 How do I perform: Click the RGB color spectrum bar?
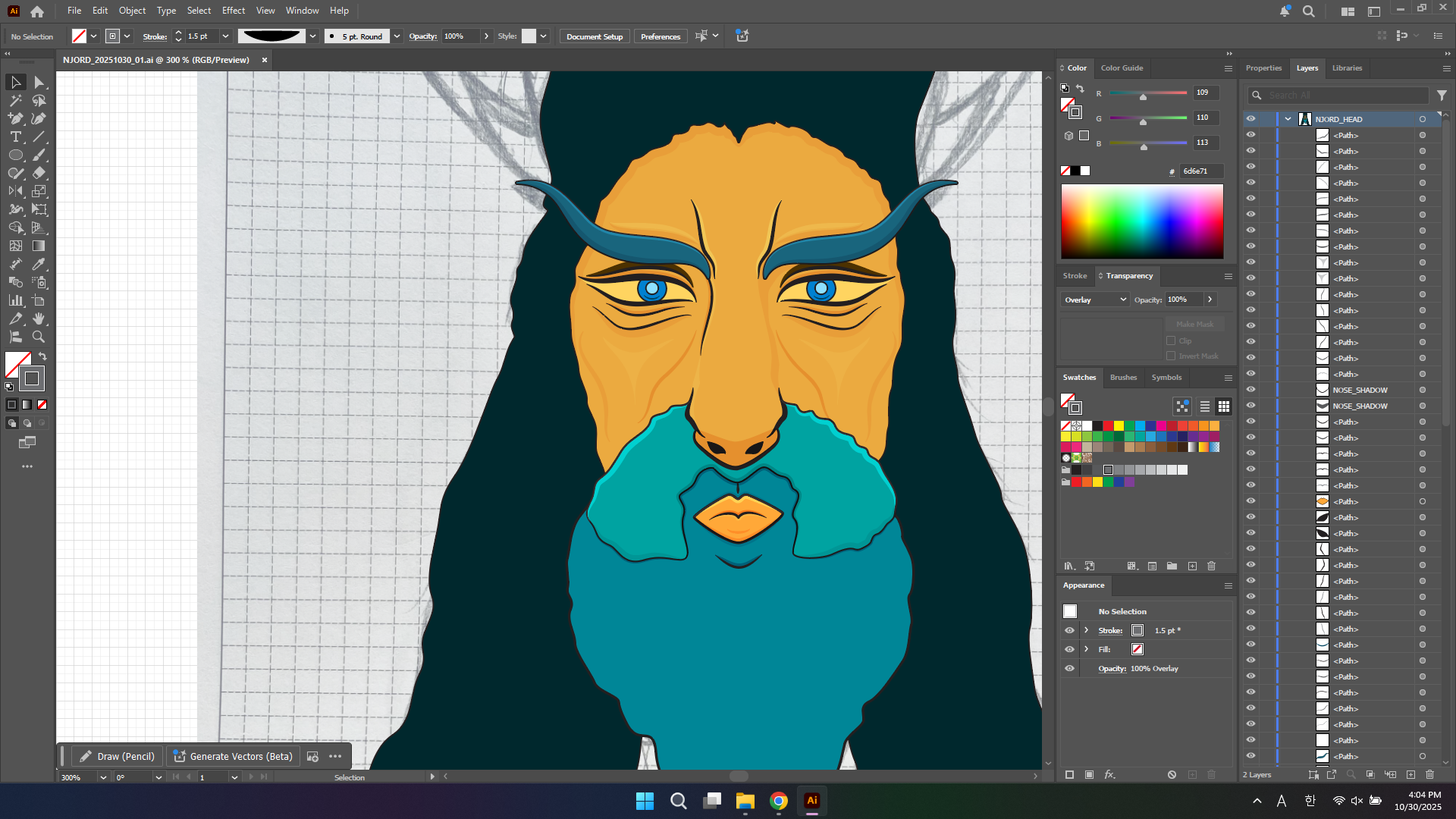pyautogui.click(x=1141, y=221)
